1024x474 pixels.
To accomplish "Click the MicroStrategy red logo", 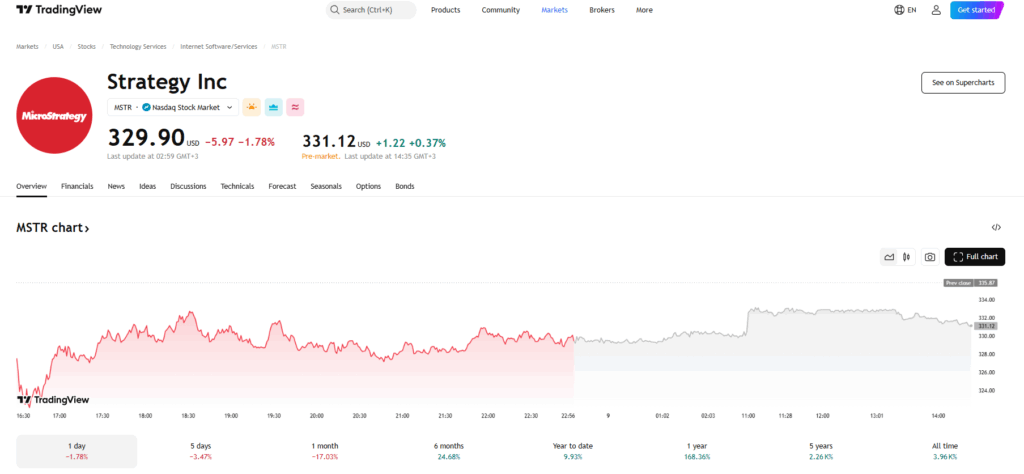I will (x=54, y=116).
